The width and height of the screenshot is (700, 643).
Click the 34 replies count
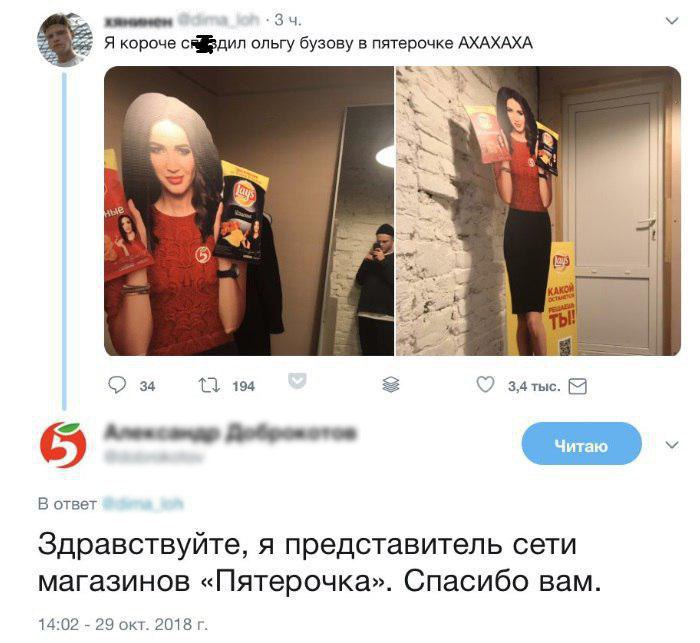[147, 386]
